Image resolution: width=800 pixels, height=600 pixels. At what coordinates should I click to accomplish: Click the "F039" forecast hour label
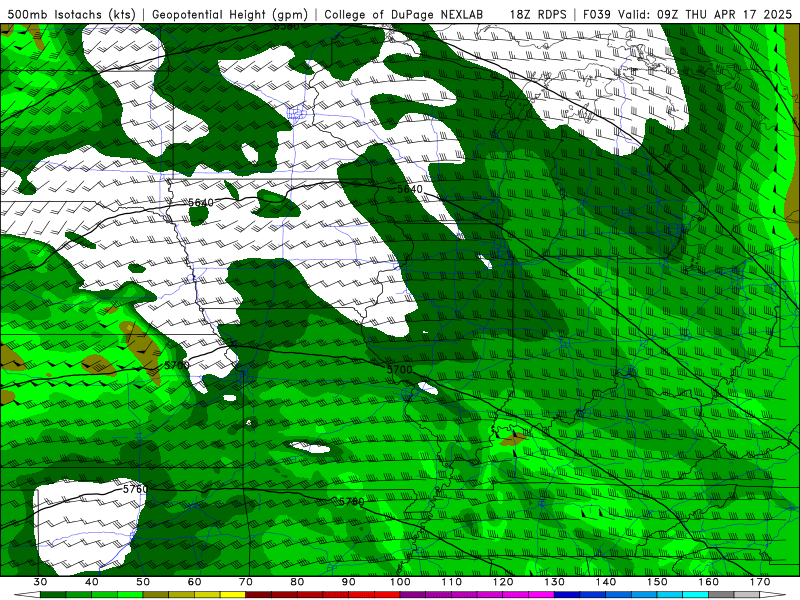tap(598, 14)
